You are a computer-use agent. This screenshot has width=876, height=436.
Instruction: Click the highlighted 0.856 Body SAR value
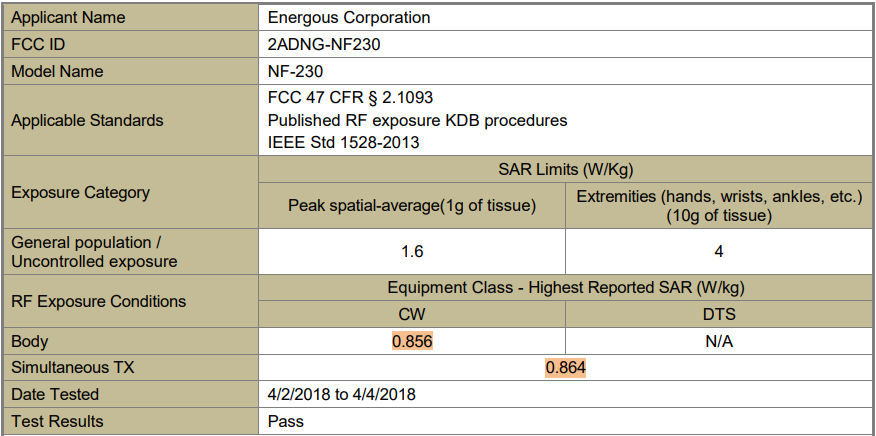tap(412, 342)
